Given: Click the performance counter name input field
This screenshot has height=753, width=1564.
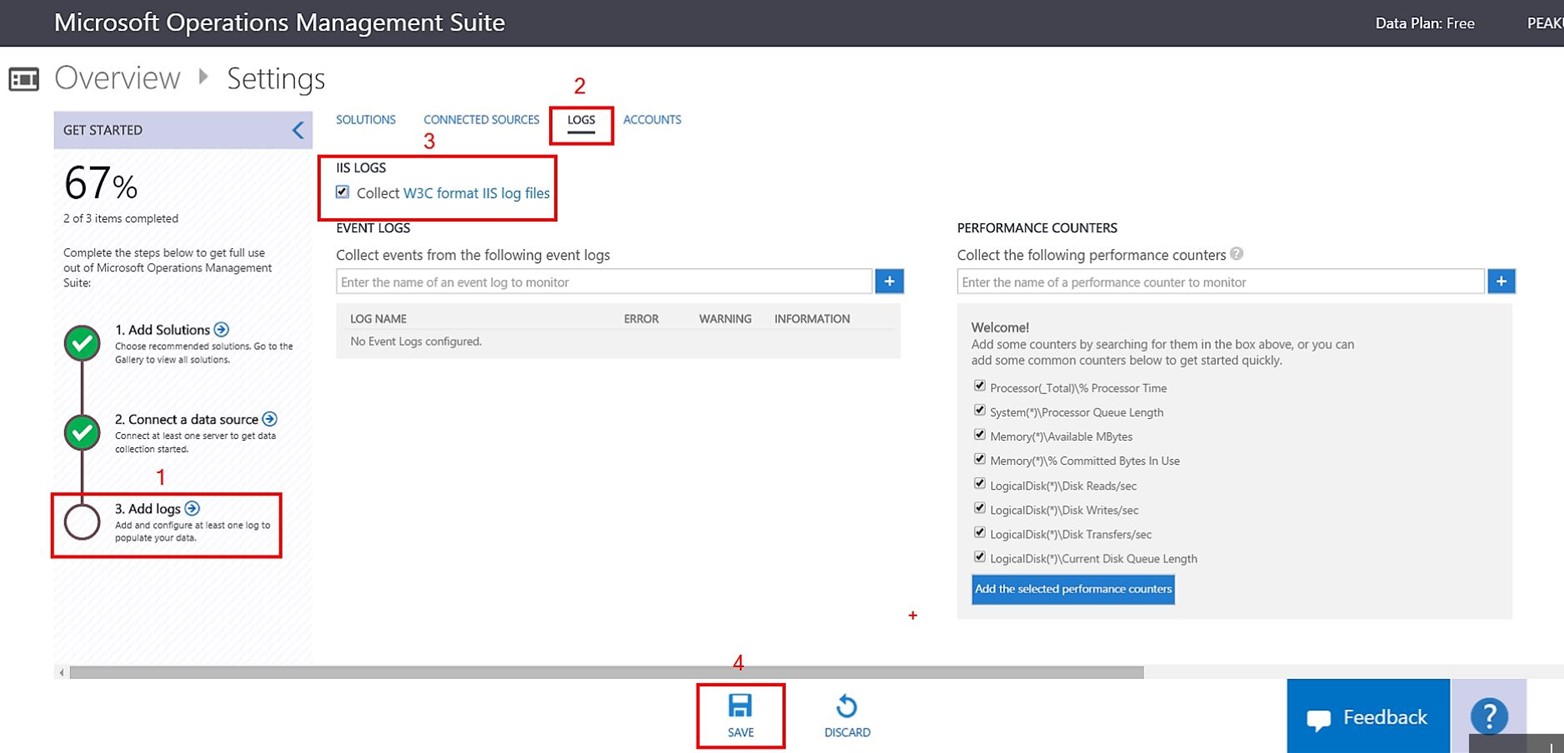Looking at the screenshot, I should pyautogui.click(x=1220, y=282).
